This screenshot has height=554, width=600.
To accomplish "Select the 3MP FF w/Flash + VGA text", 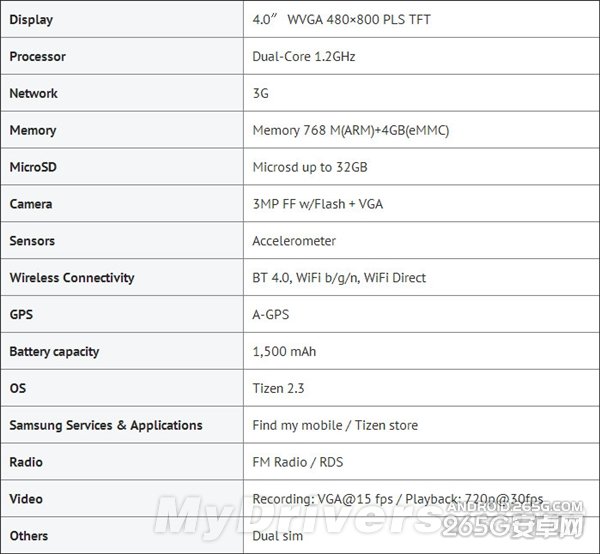I will tap(317, 204).
